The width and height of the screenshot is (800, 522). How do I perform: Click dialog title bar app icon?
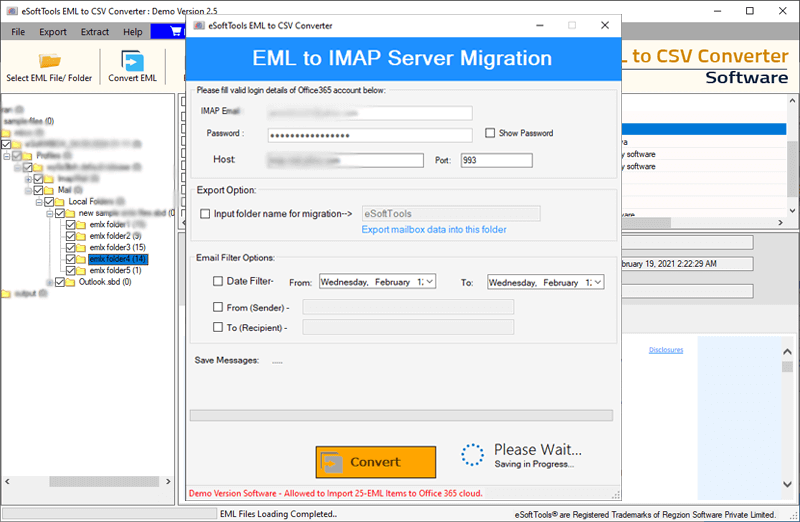[x=199, y=26]
